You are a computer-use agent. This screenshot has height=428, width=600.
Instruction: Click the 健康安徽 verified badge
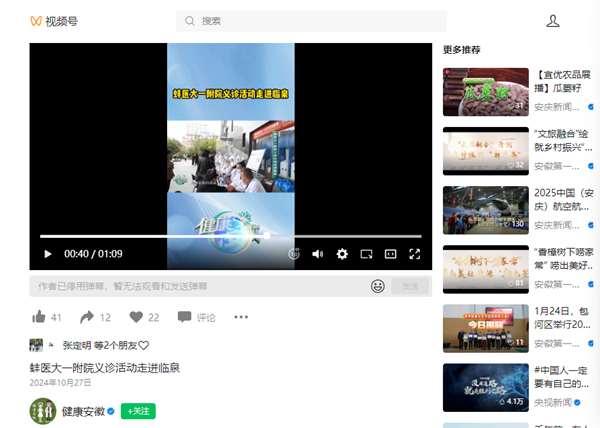pos(111,411)
